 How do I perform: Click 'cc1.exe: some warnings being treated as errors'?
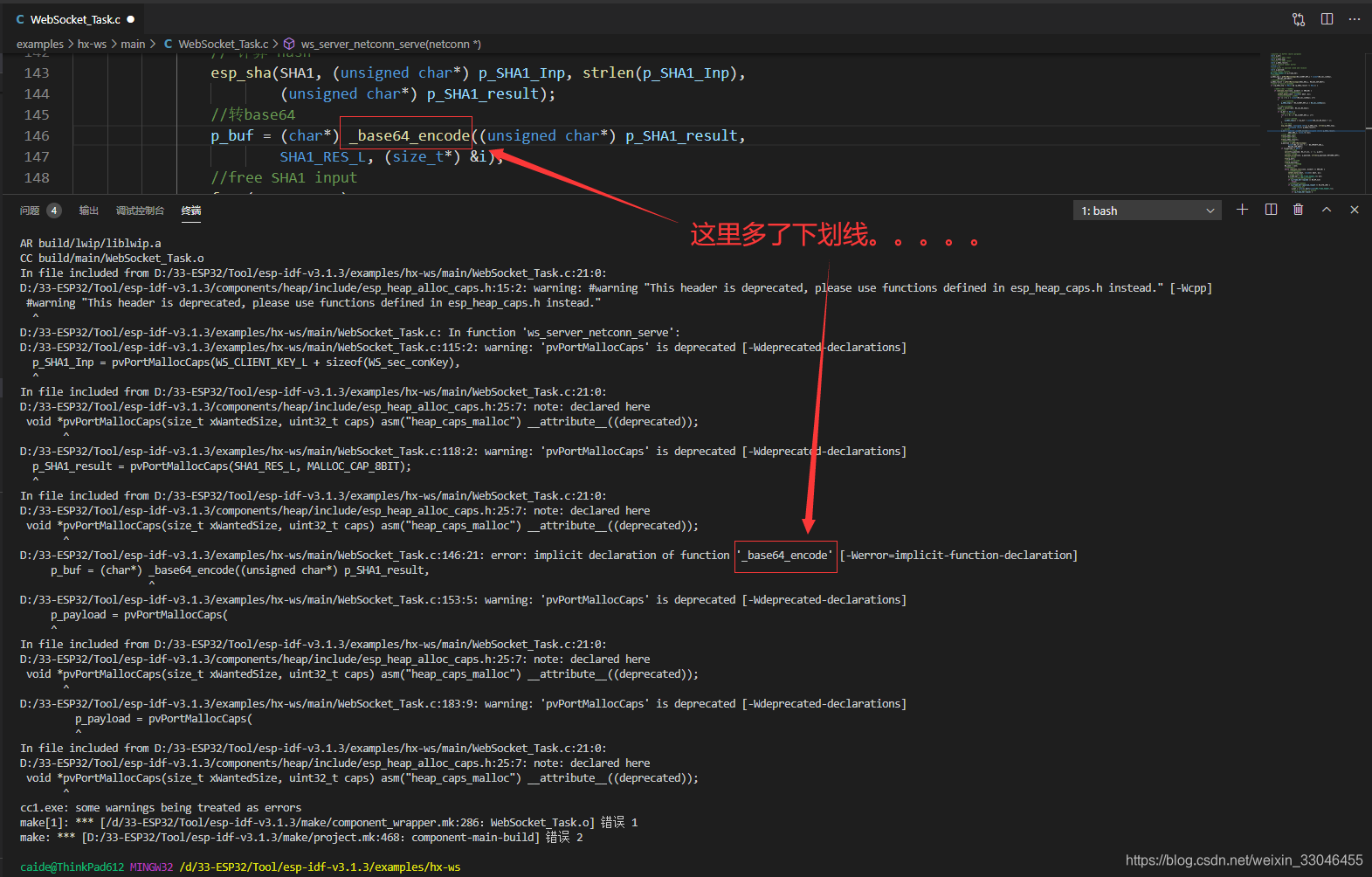[x=161, y=808]
